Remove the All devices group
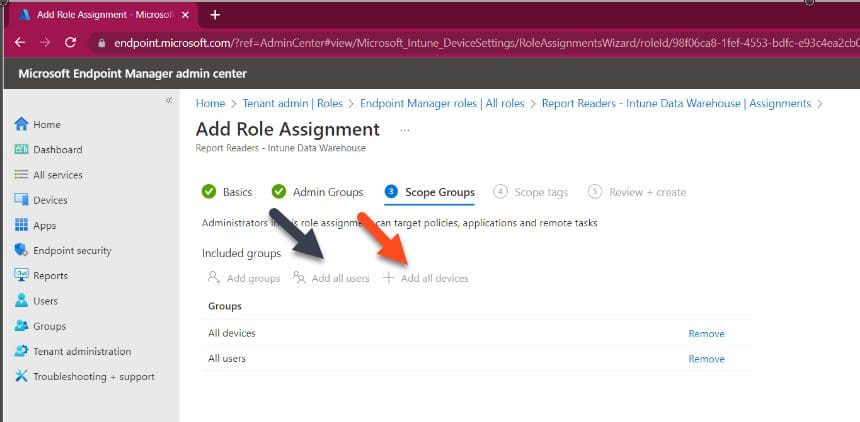The height and width of the screenshot is (422, 860). 706,334
